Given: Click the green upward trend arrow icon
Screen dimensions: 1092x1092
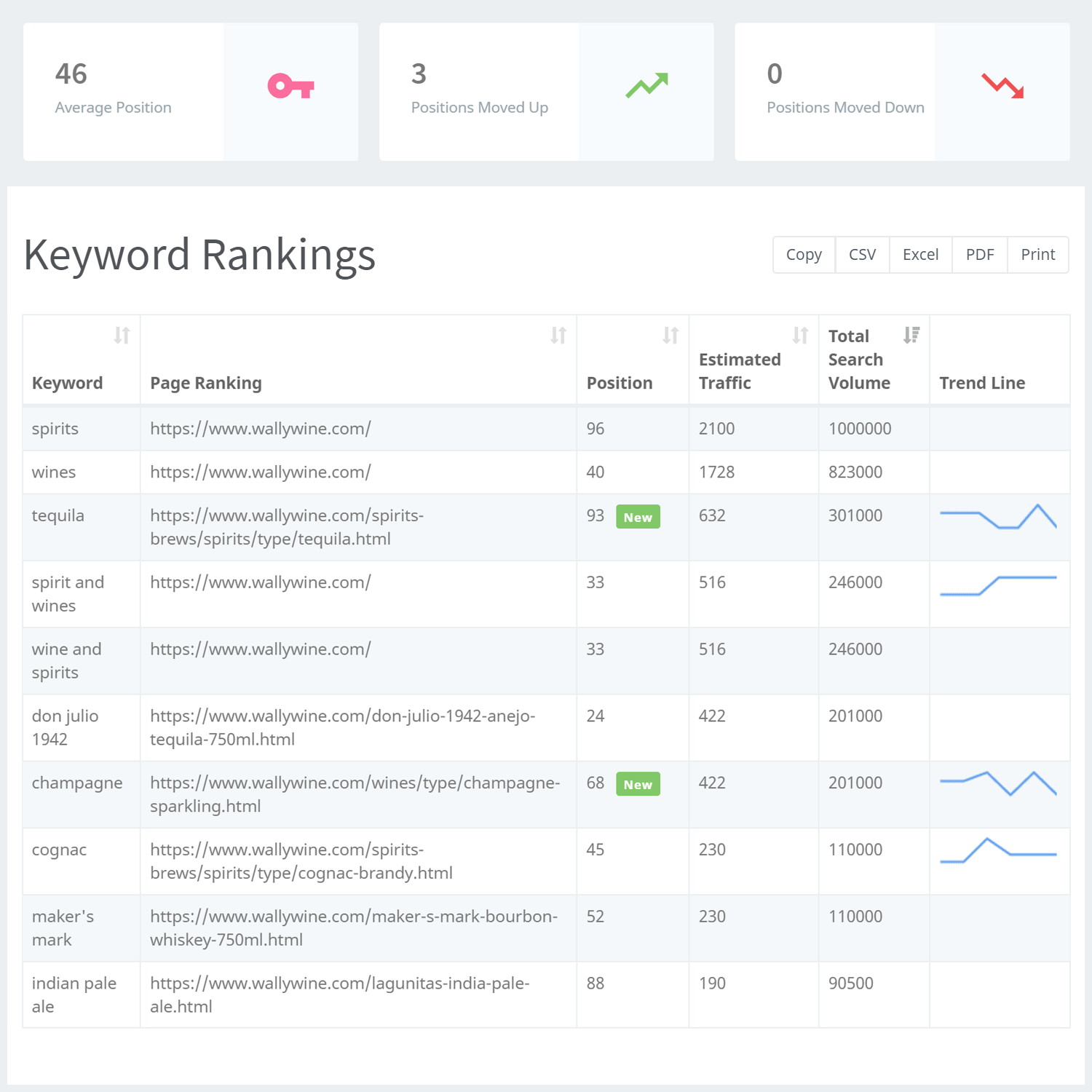Looking at the screenshot, I should pos(646,85).
